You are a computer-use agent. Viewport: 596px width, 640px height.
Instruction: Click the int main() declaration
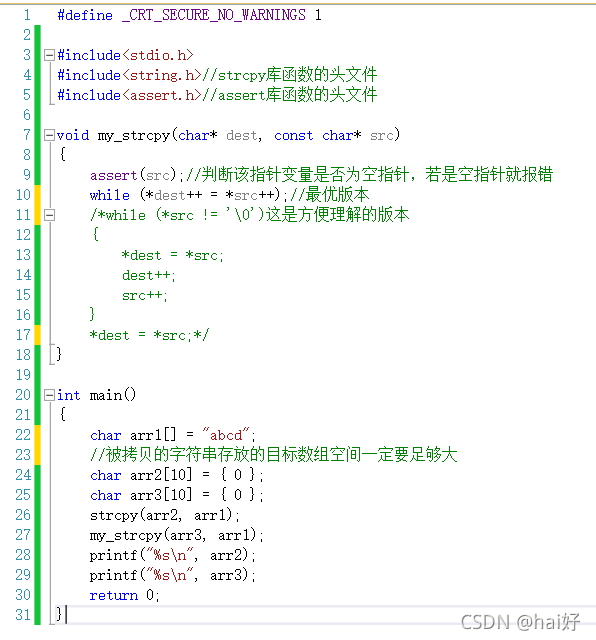pos(96,395)
